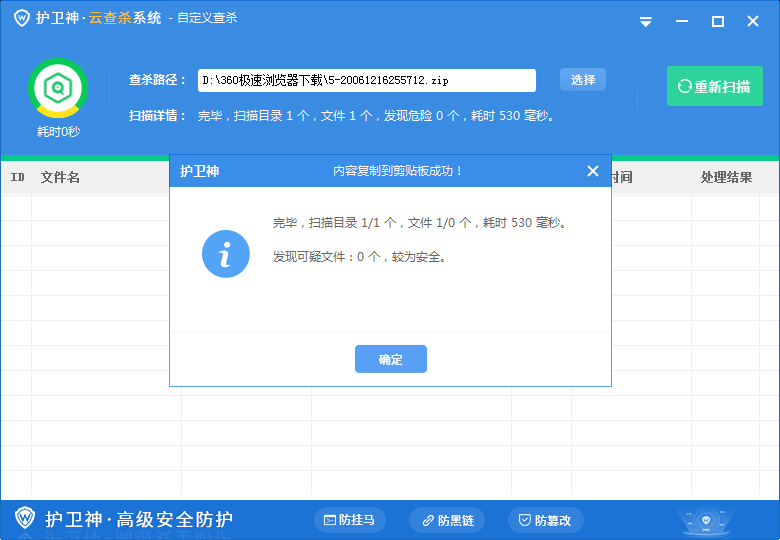Click the 内容复制到剪贴板成功 message
This screenshot has width=780, height=540.
tap(397, 171)
